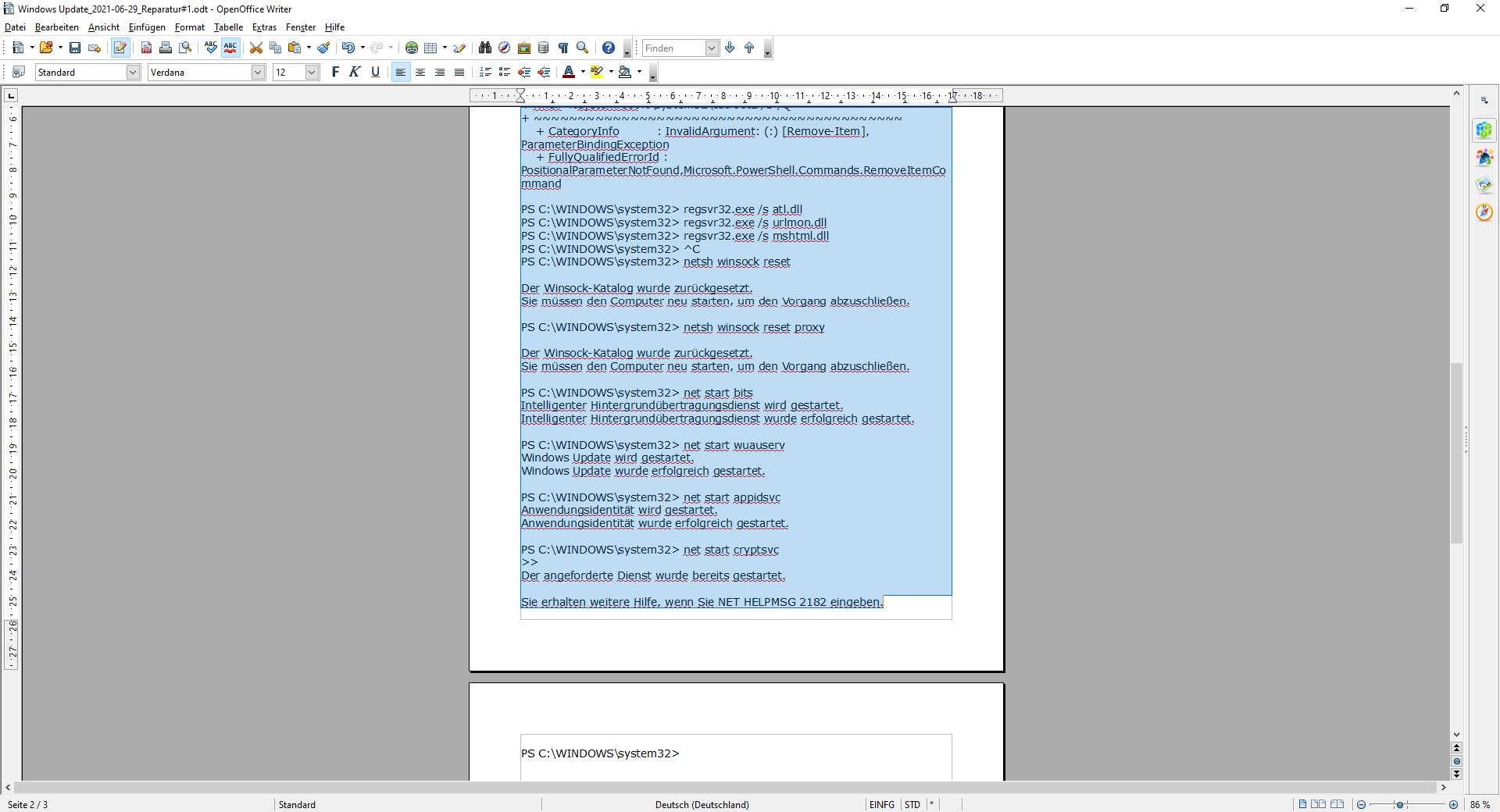Viewport: 1500px width, 812px height.
Task: Open the Gallery icon in the toolbar
Action: [x=524, y=48]
